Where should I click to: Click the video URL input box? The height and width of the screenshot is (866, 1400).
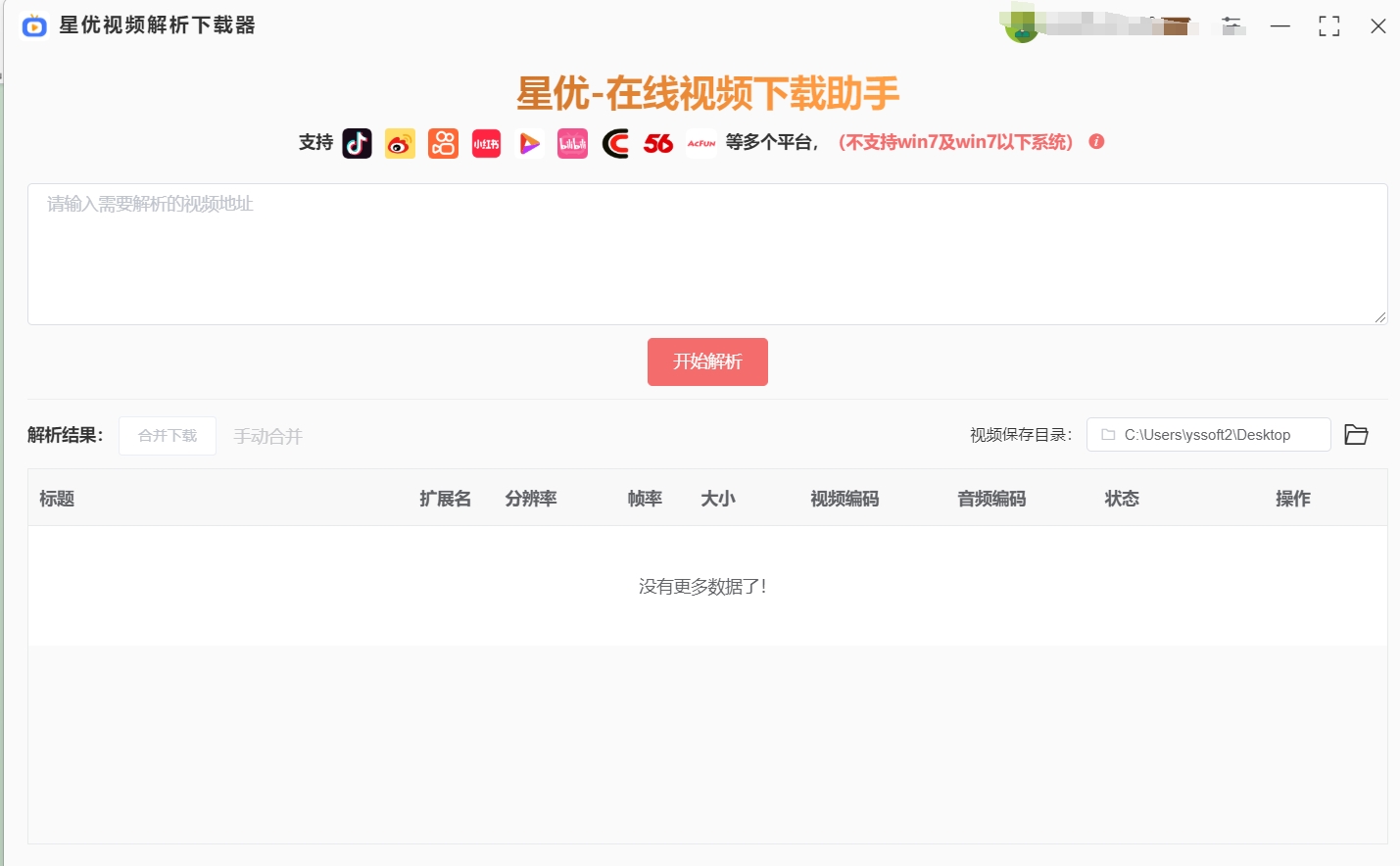click(707, 253)
